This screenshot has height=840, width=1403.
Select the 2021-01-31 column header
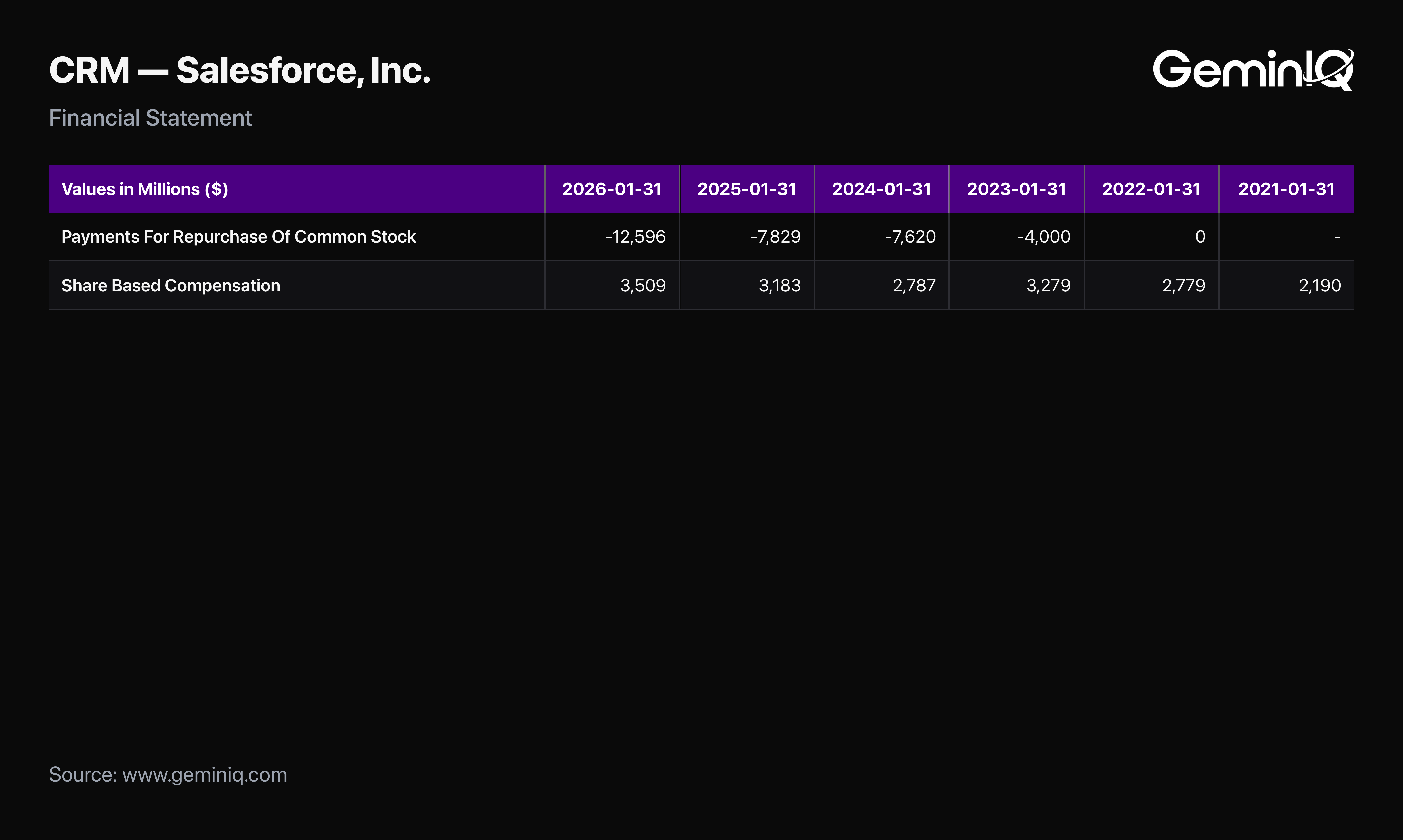[x=1286, y=189]
